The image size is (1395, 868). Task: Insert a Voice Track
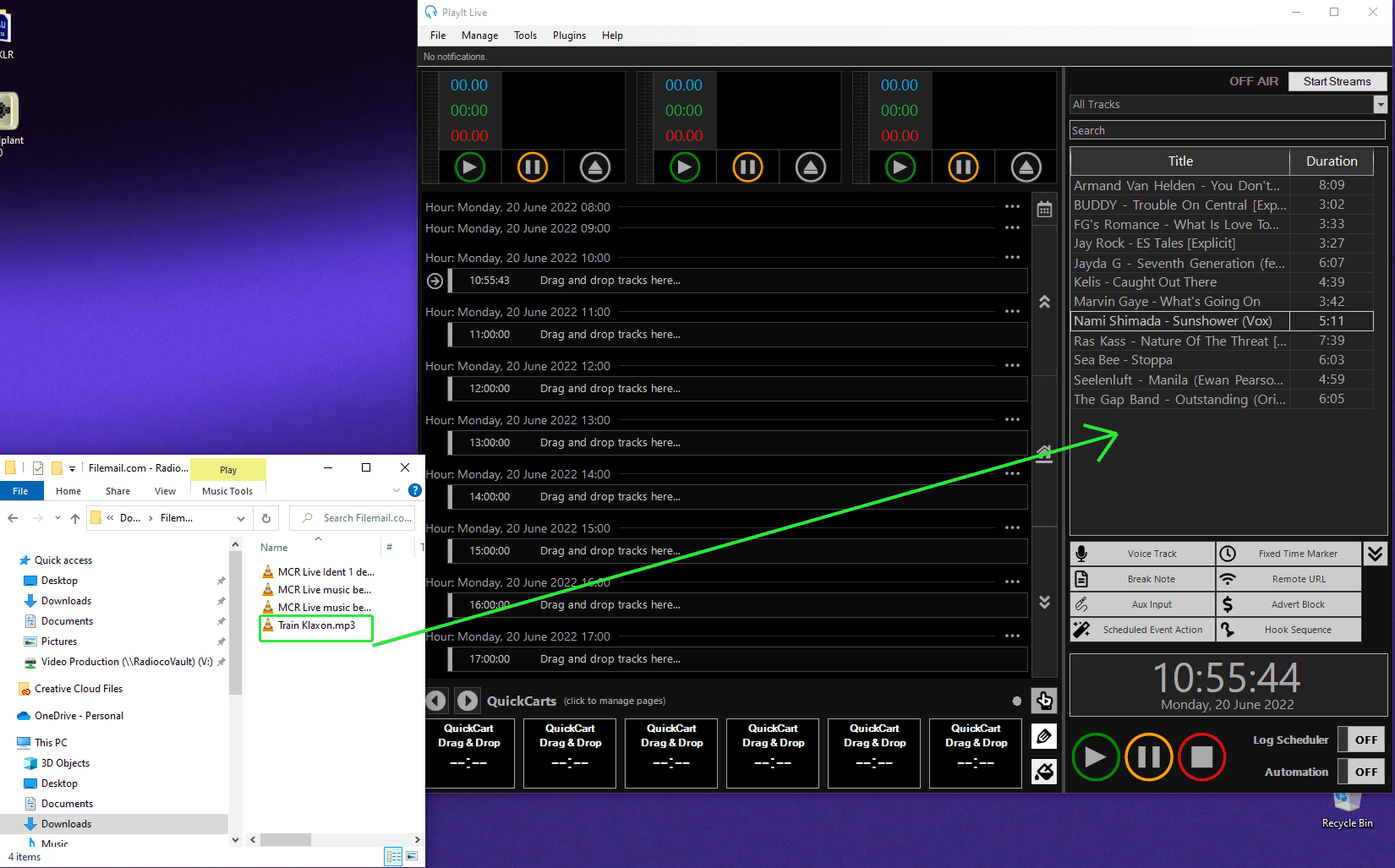1141,553
